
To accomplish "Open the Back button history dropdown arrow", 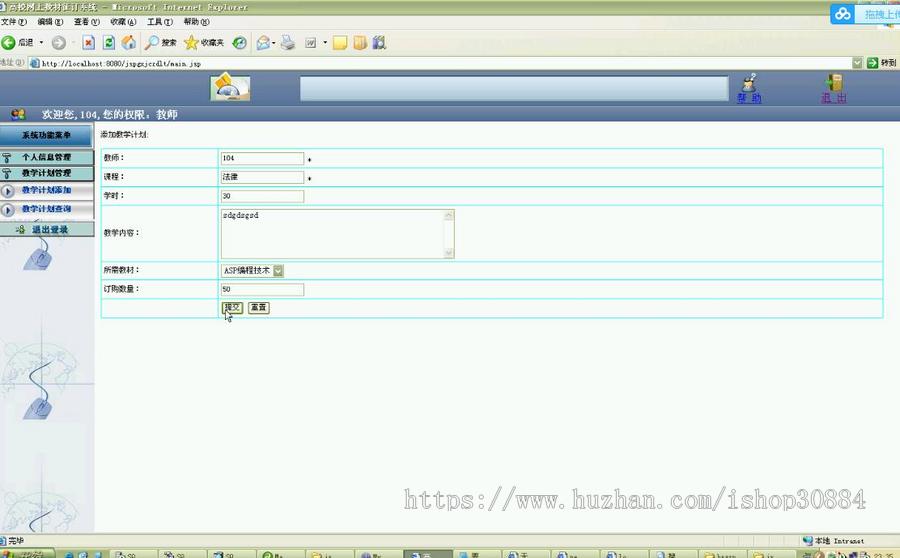I will point(41,42).
